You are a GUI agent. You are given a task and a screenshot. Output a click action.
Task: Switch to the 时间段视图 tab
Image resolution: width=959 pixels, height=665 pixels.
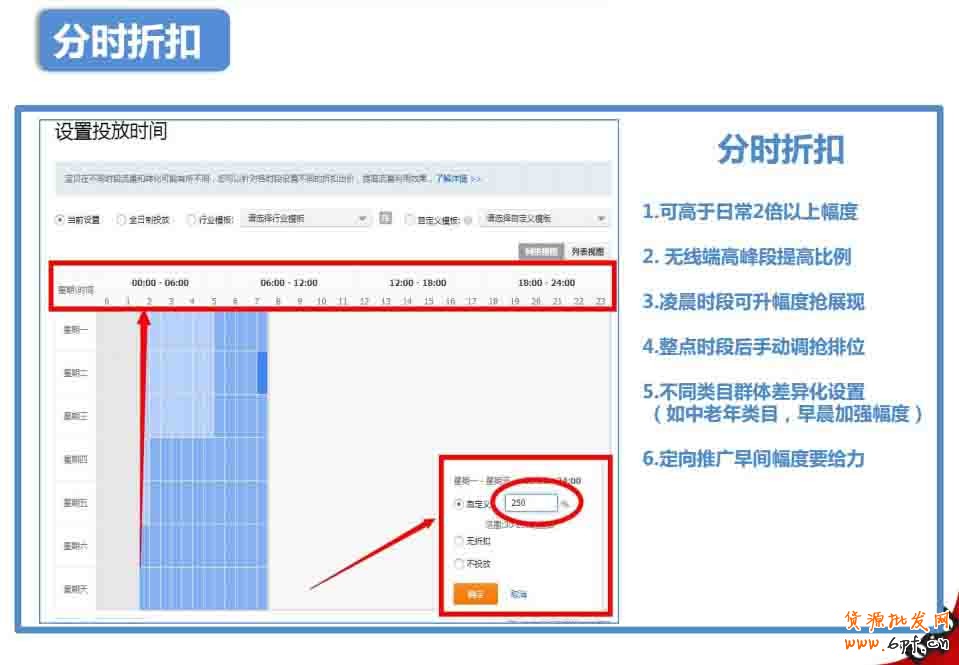(540, 252)
